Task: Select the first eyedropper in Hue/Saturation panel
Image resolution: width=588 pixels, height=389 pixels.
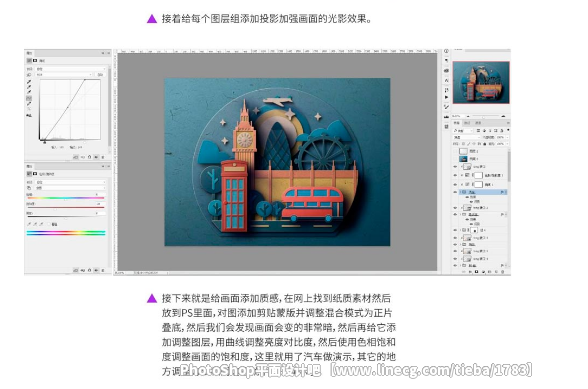Action: point(29,224)
